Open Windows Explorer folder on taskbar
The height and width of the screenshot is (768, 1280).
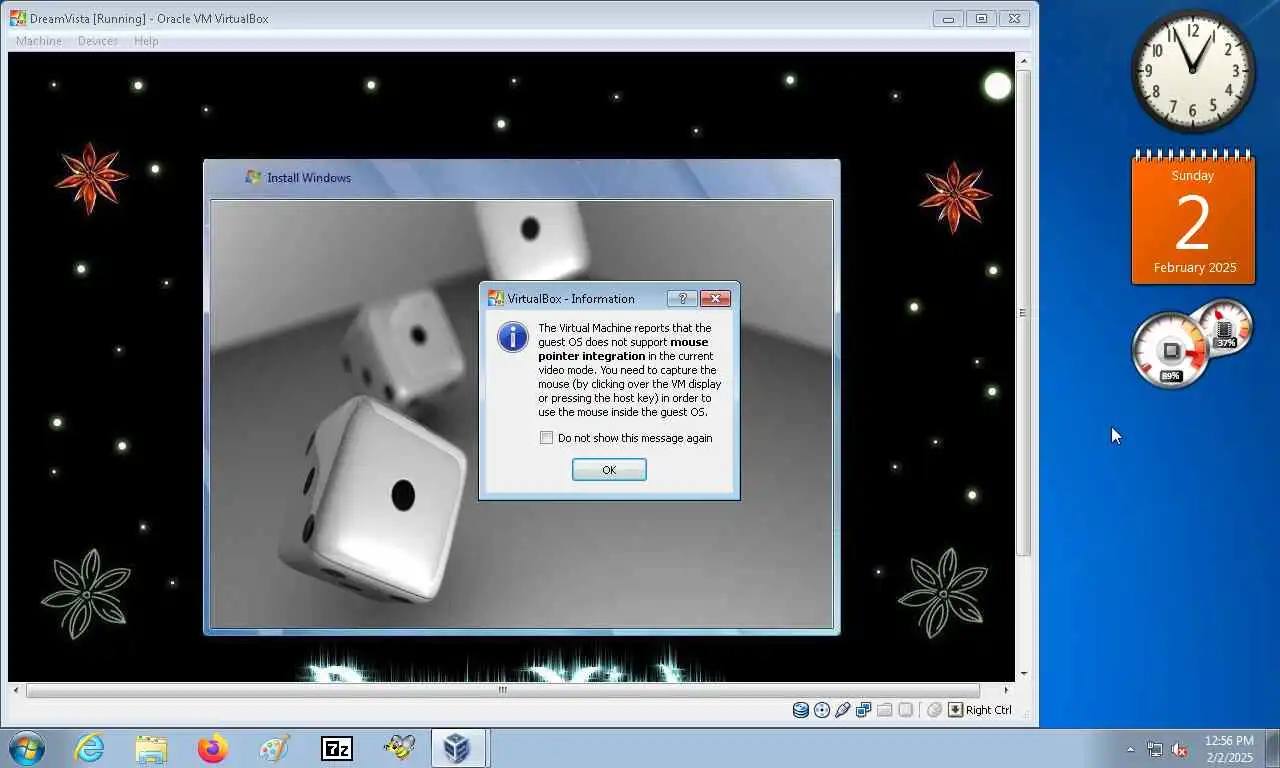(x=151, y=748)
